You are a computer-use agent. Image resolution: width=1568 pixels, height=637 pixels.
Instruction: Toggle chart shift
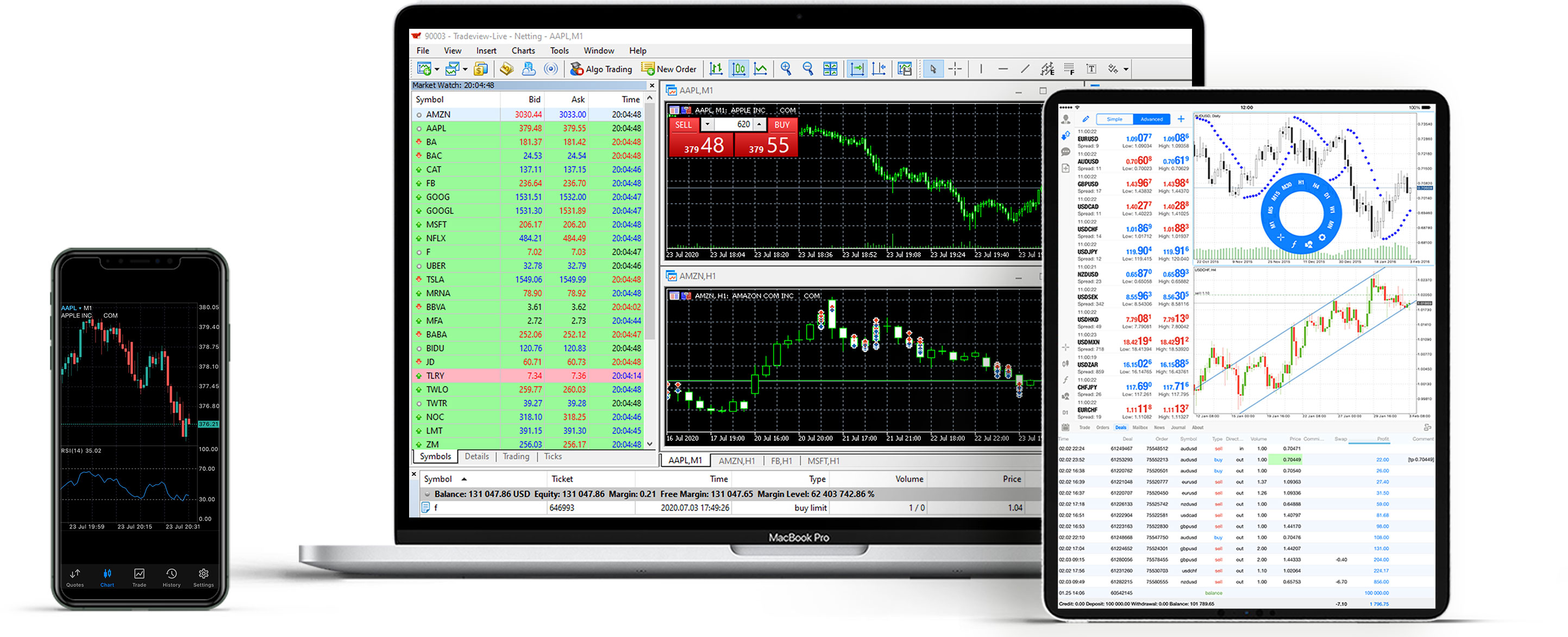click(x=879, y=69)
